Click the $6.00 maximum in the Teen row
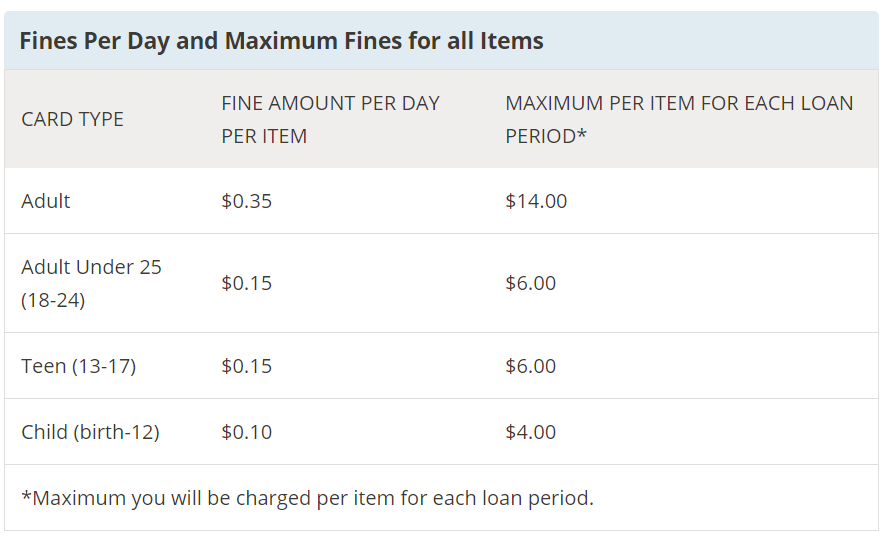This screenshot has width=885, height=543. [x=531, y=366]
